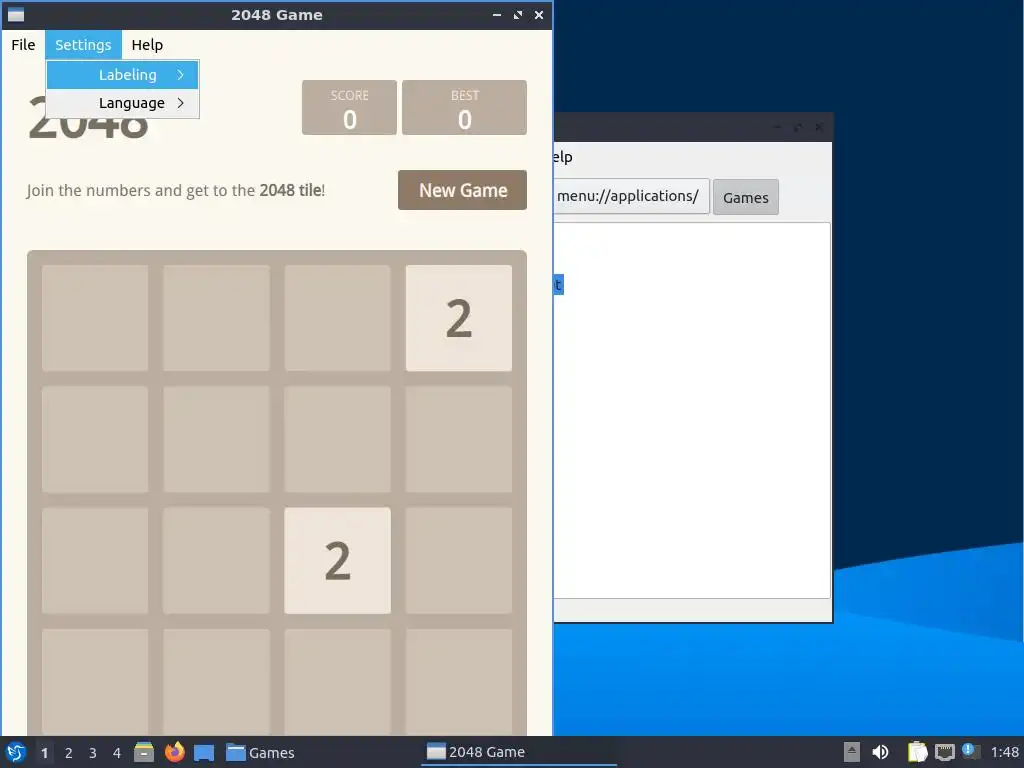Viewport: 1024px width, 768px height.
Task: Launch Firefox from the taskbar
Action: point(174,752)
